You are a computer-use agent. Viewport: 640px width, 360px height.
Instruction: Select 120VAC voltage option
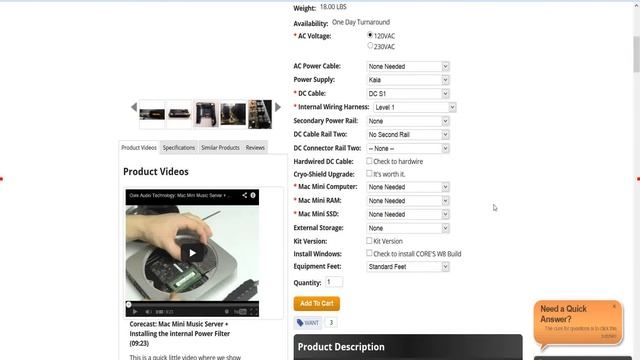(x=370, y=35)
